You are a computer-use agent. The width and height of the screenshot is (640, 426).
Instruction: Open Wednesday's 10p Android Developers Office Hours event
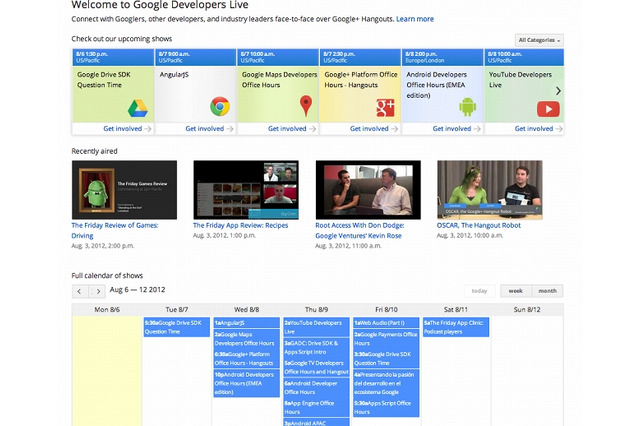pyautogui.click(x=247, y=383)
